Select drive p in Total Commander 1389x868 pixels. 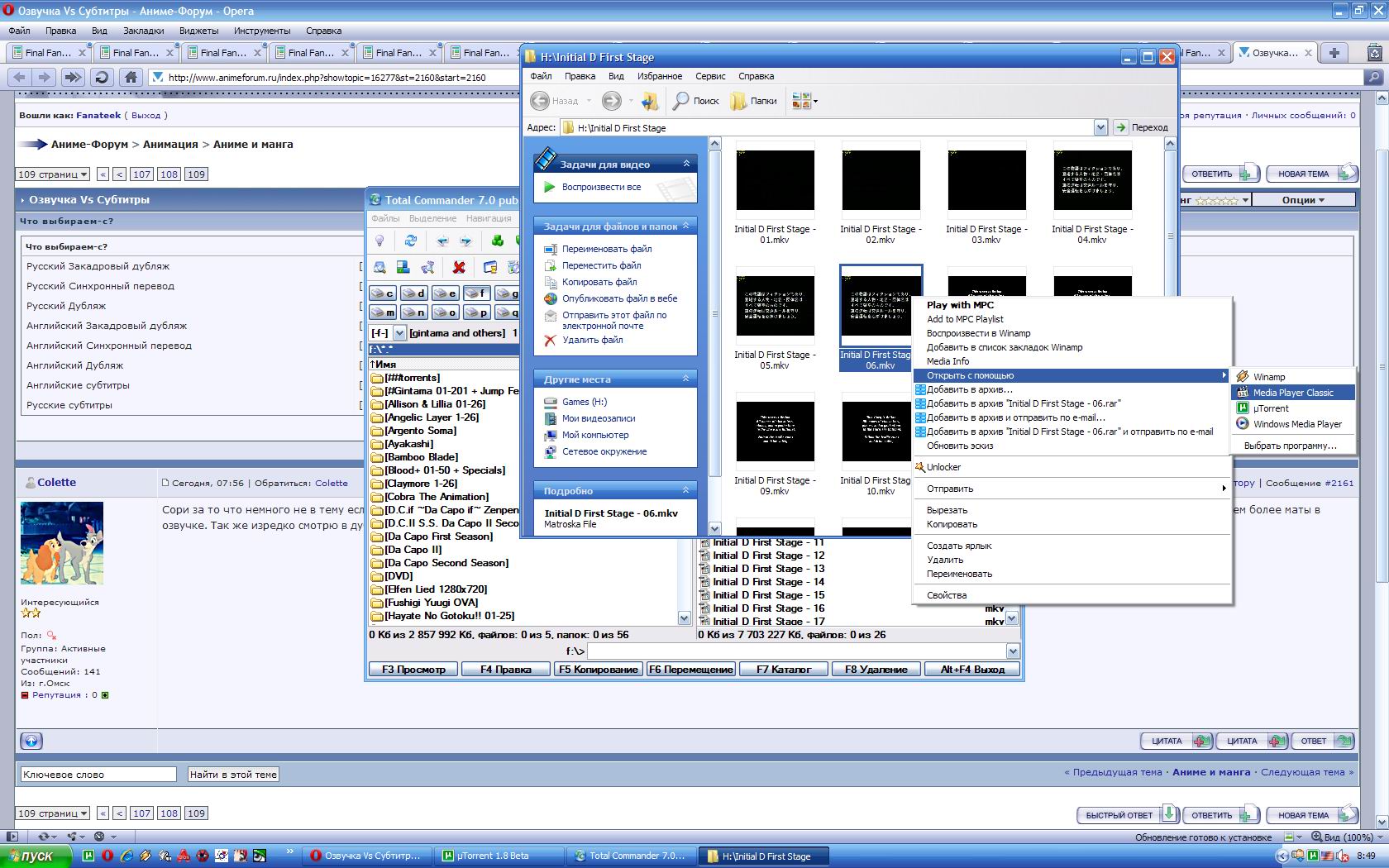pyautogui.click(x=477, y=312)
